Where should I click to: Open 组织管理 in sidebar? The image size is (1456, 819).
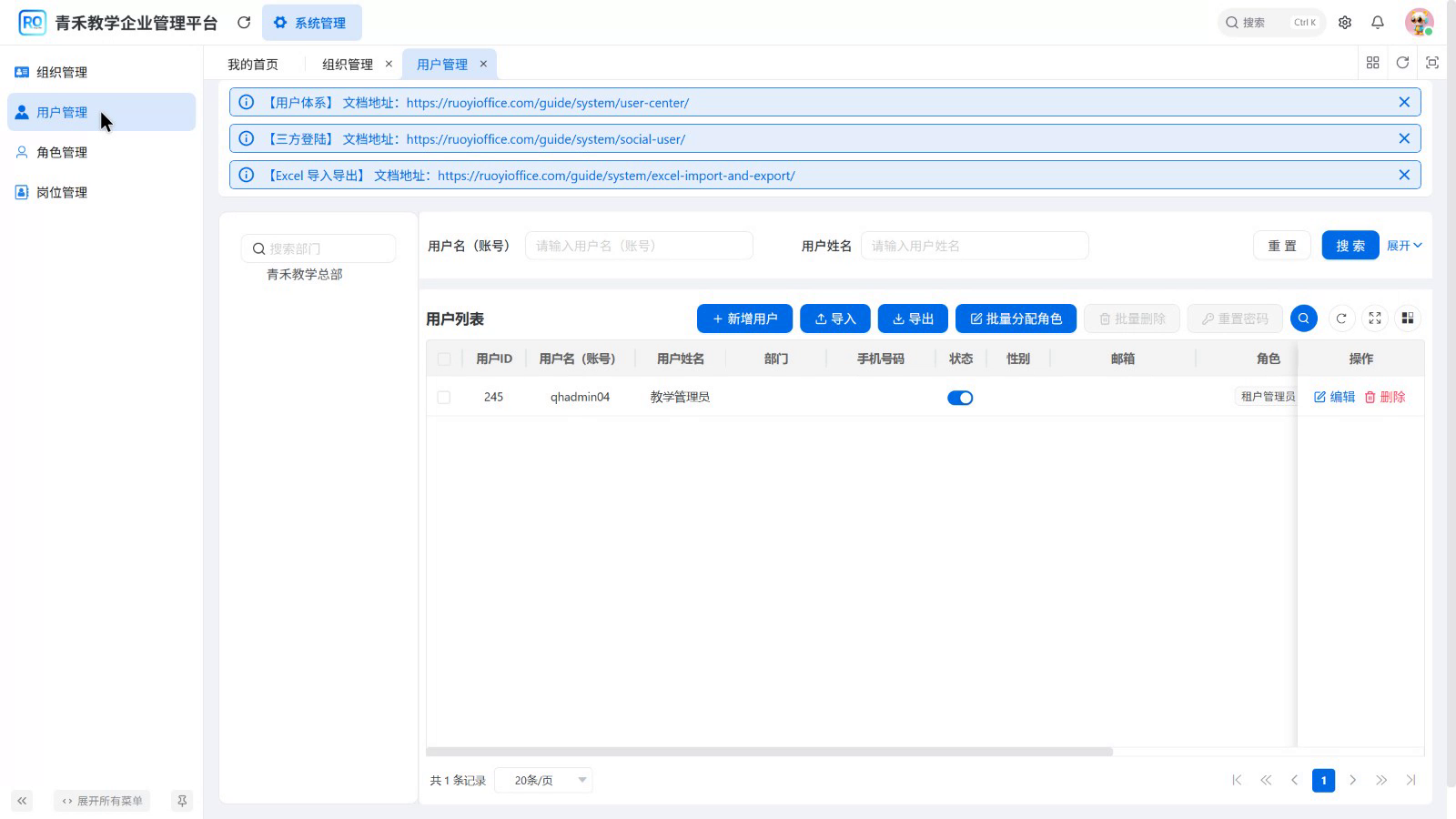point(102,72)
